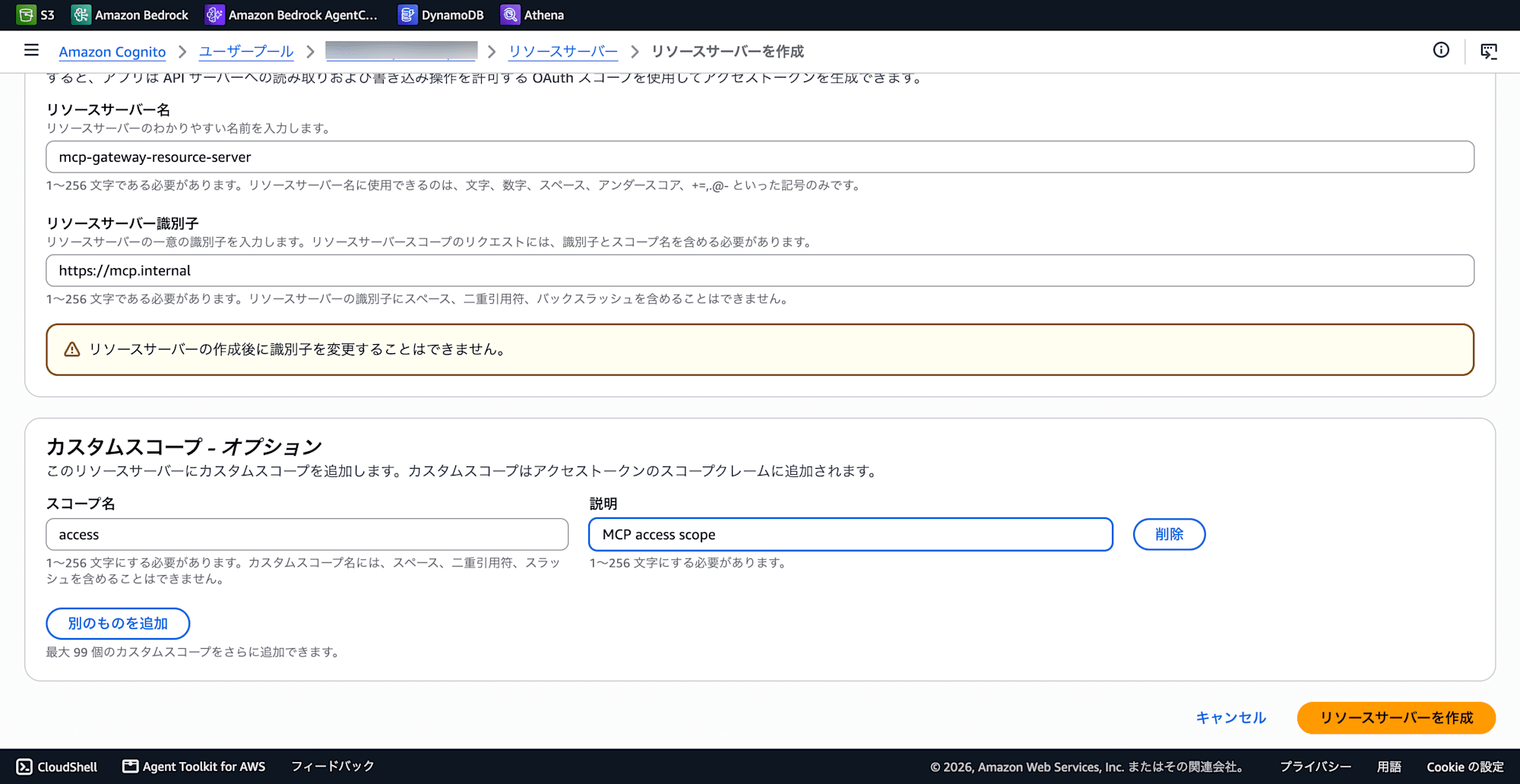This screenshot has width=1520, height=784.
Task: Cancel with the キャンセル button
Action: [1230, 718]
